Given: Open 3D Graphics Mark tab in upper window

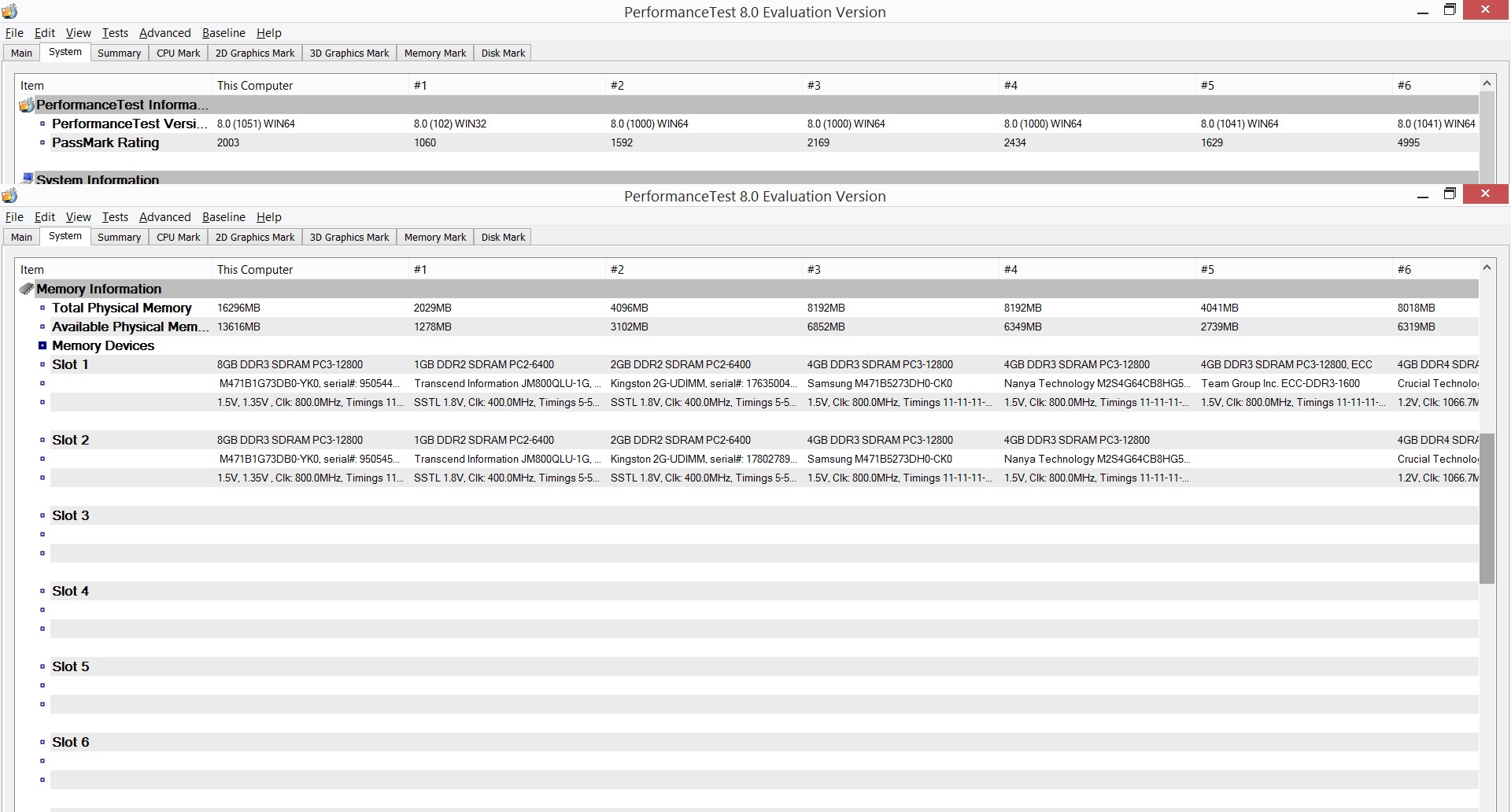Looking at the screenshot, I should [349, 53].
